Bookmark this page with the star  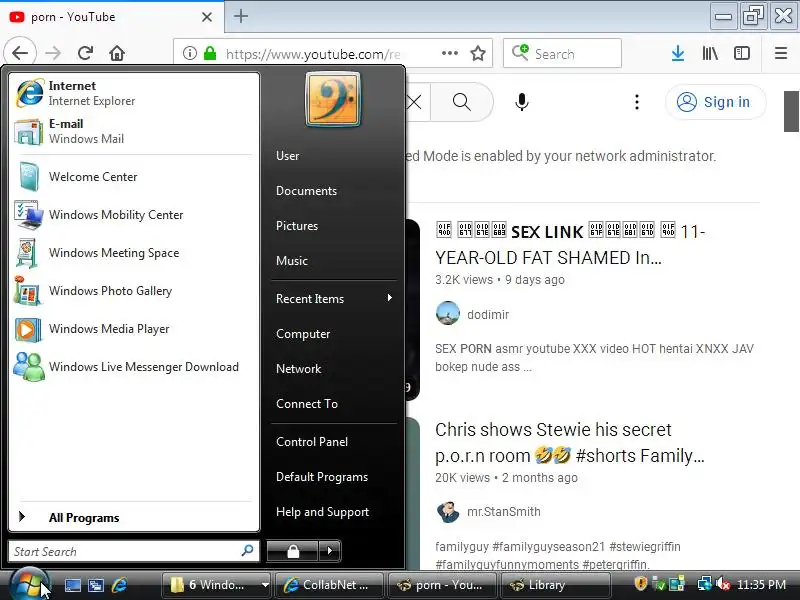tap(478, 53)
